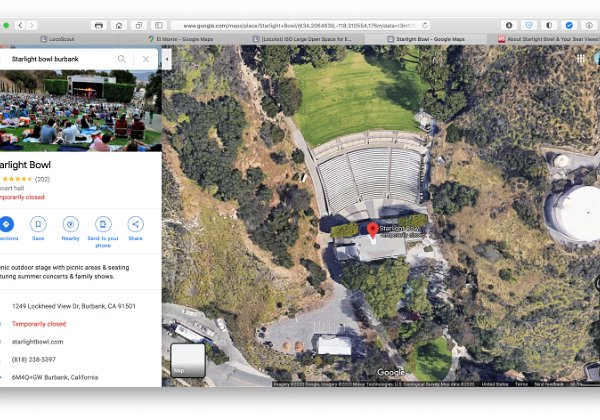This screenshot has height=420, width=600.
Task: Open the Google apps grid icon
Action: [x=580, y=58]
